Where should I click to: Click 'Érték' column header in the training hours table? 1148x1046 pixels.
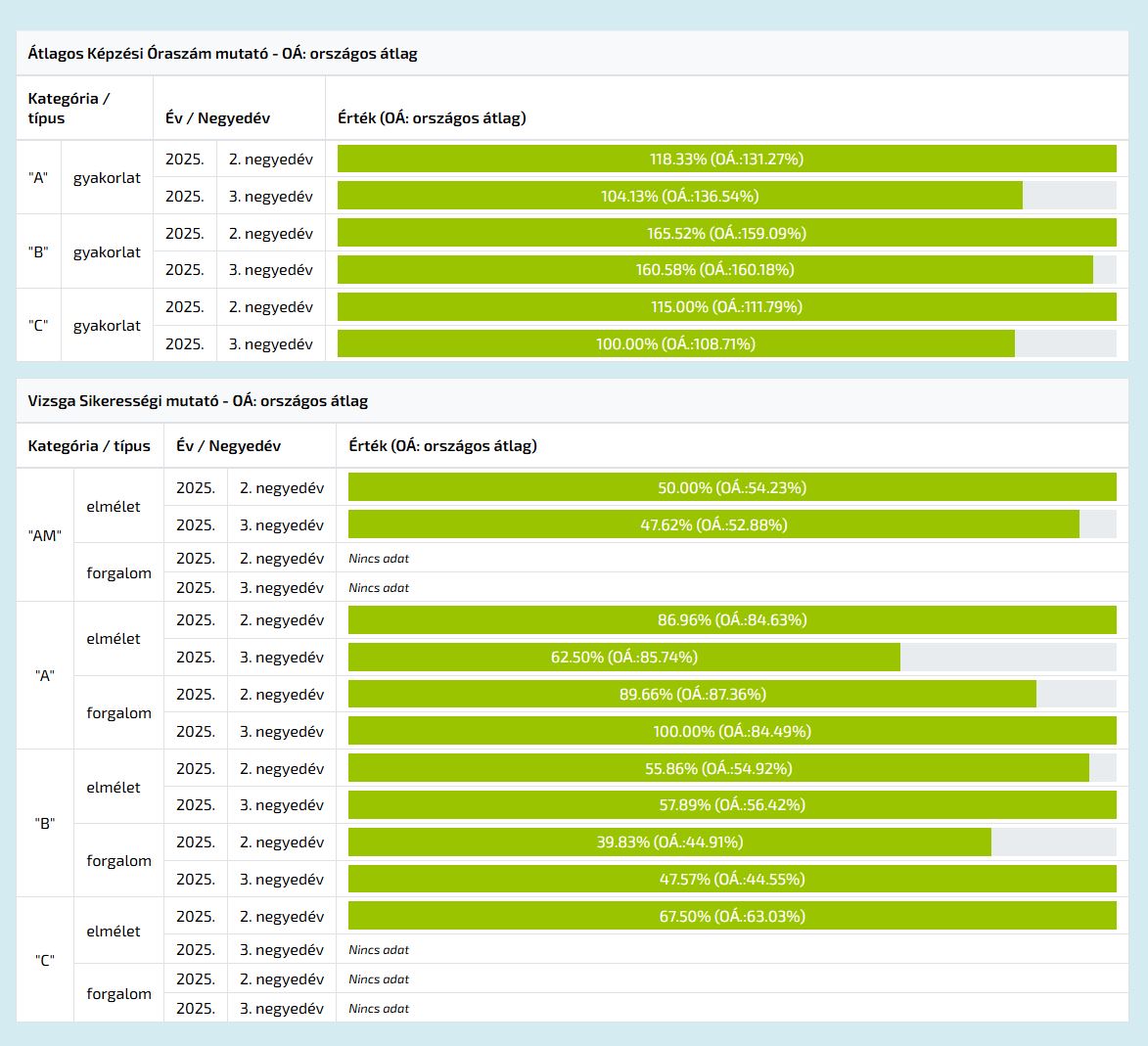432,118
